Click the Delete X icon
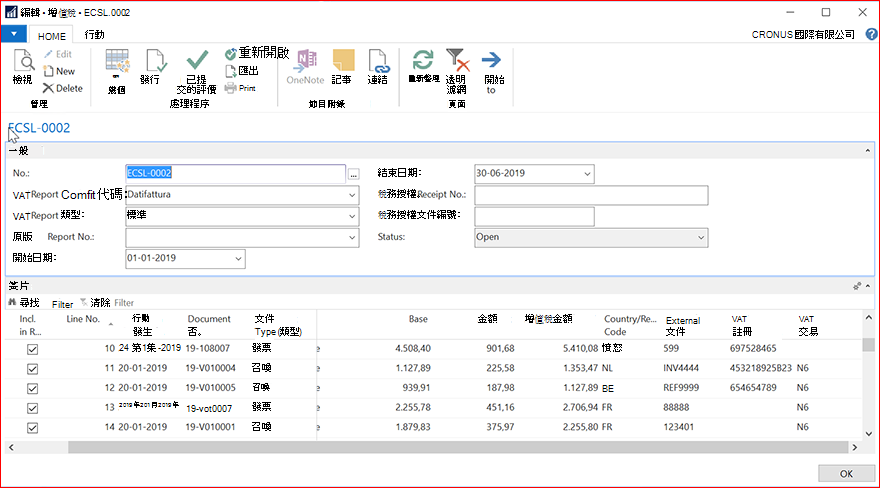This screenshot has width=880, height=488. (48, 88)
